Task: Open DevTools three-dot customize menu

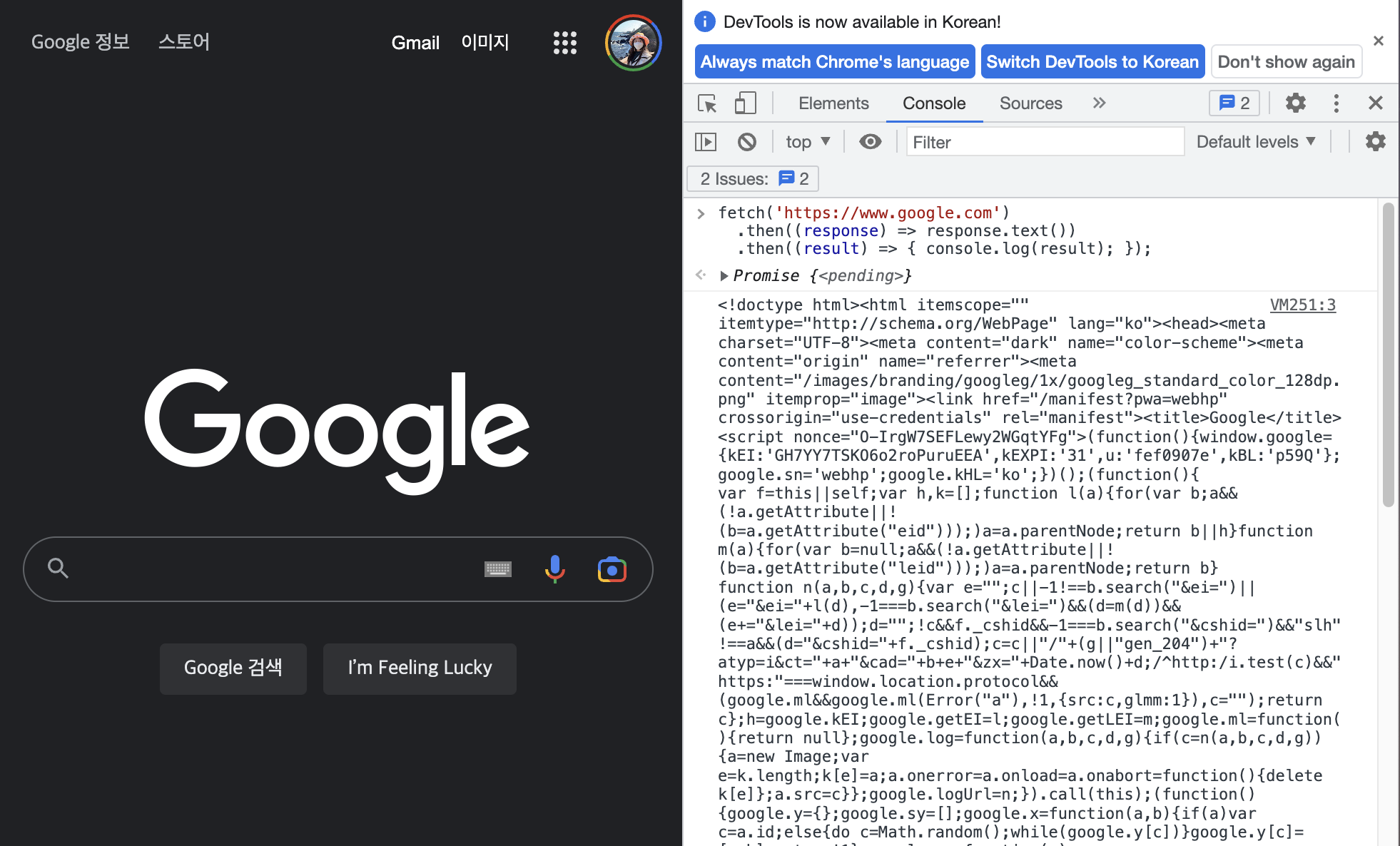Action: click(x=1336, y=103)
